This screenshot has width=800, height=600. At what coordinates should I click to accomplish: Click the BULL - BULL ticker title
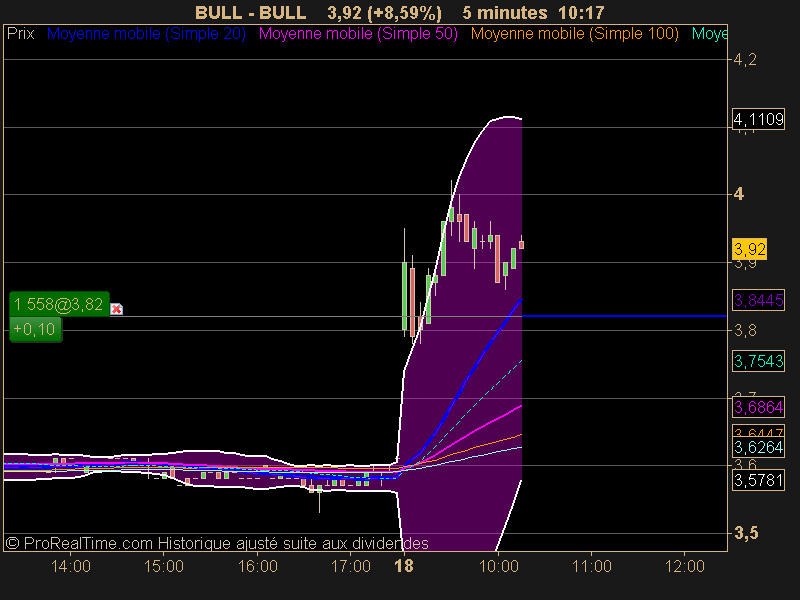pyautogui.click(x=251, y=12)
